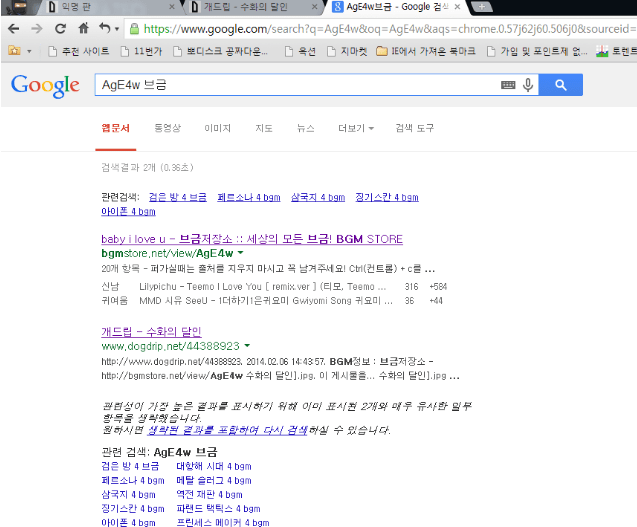Open the 옥션 bookmark
Viewport: 637px width, 527px height.
[300, 51]
